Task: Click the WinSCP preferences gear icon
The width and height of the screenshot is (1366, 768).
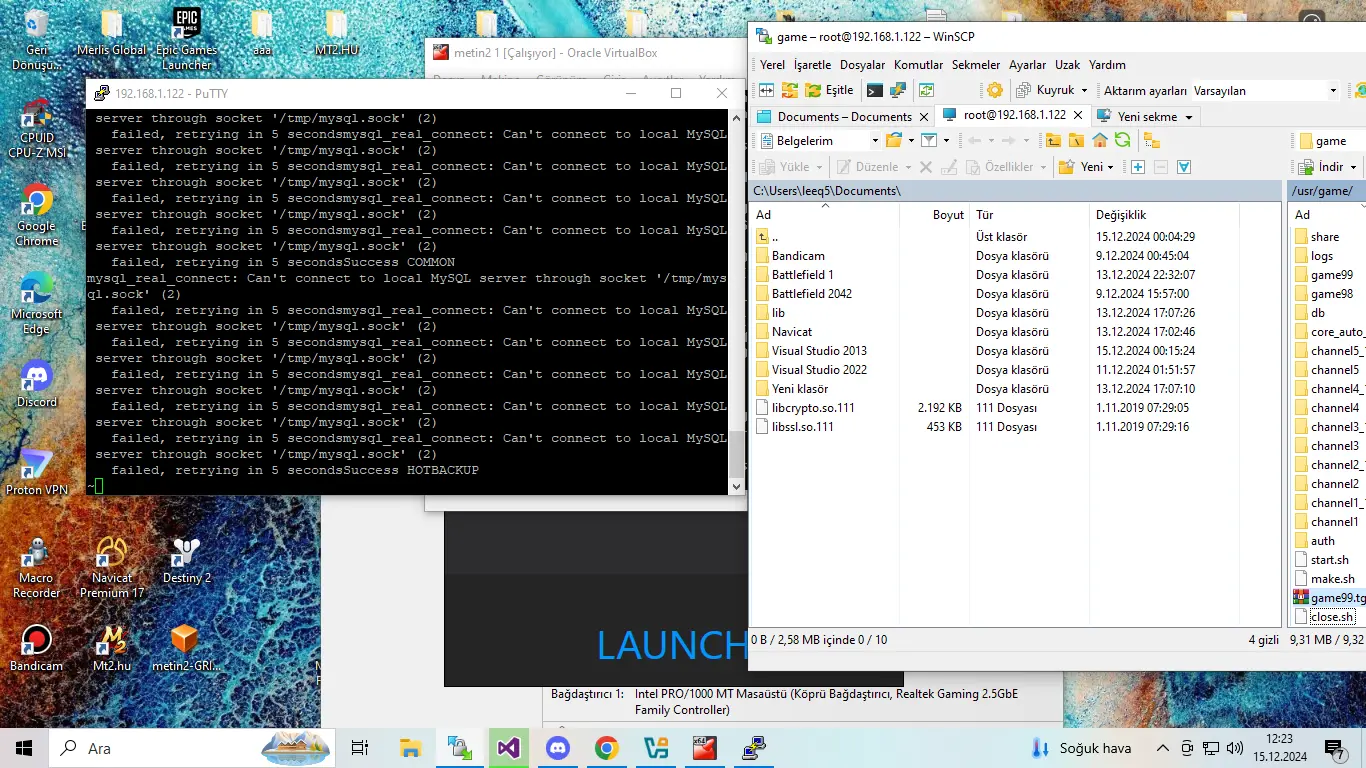Action: pos(994,90)
